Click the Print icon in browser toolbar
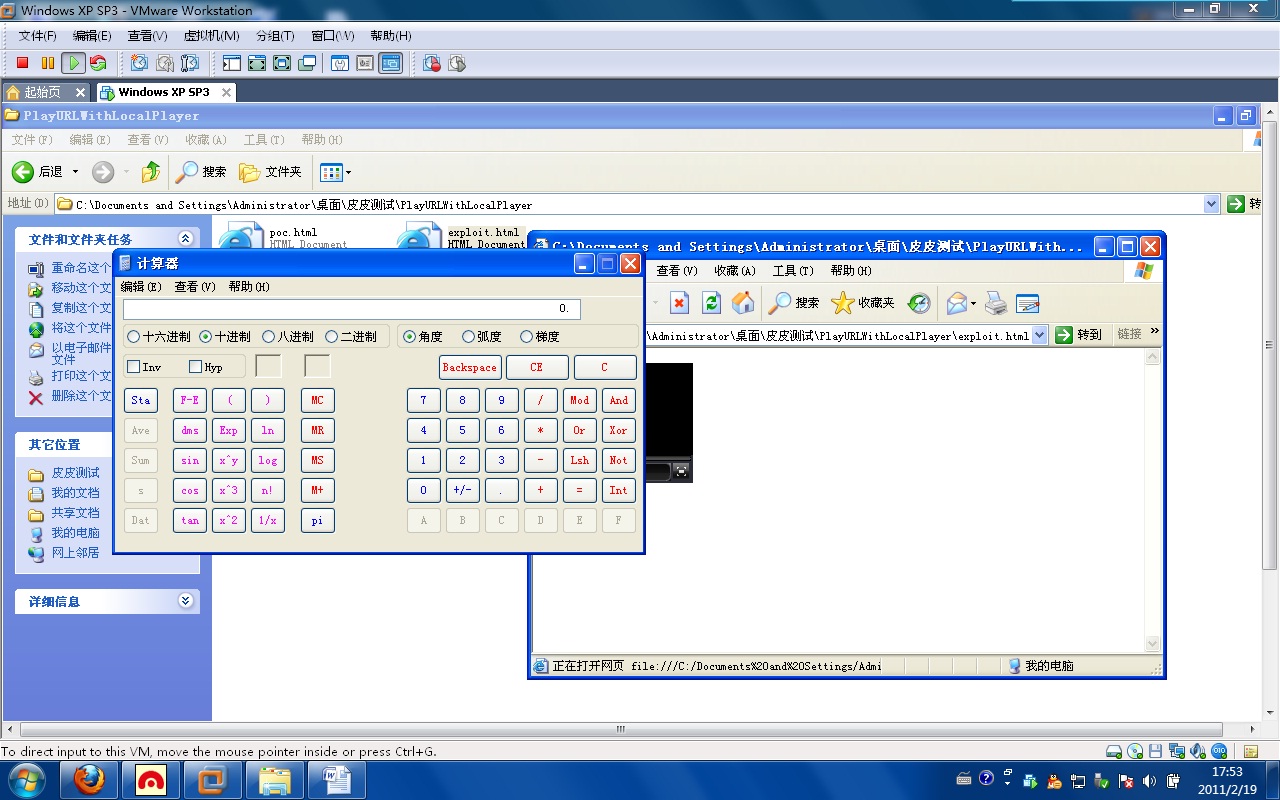Image resolution: width=1280 pixels, height=800 pixels. point(995,302)
